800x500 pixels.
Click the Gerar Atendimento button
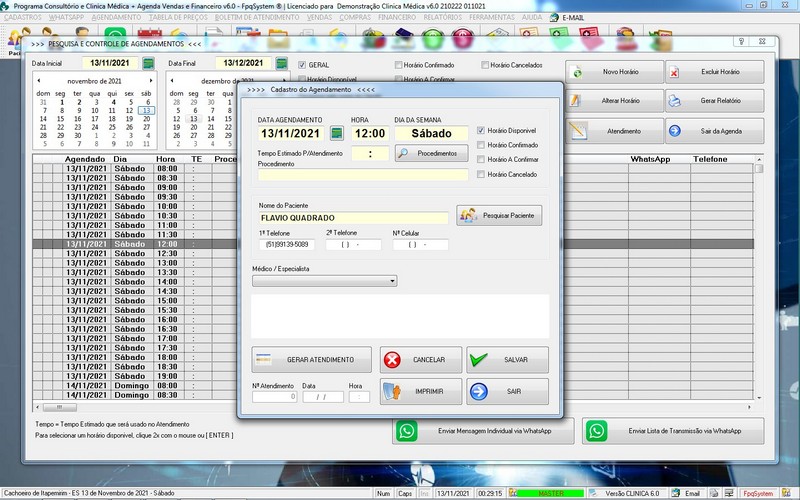click(x=311, y=360)
